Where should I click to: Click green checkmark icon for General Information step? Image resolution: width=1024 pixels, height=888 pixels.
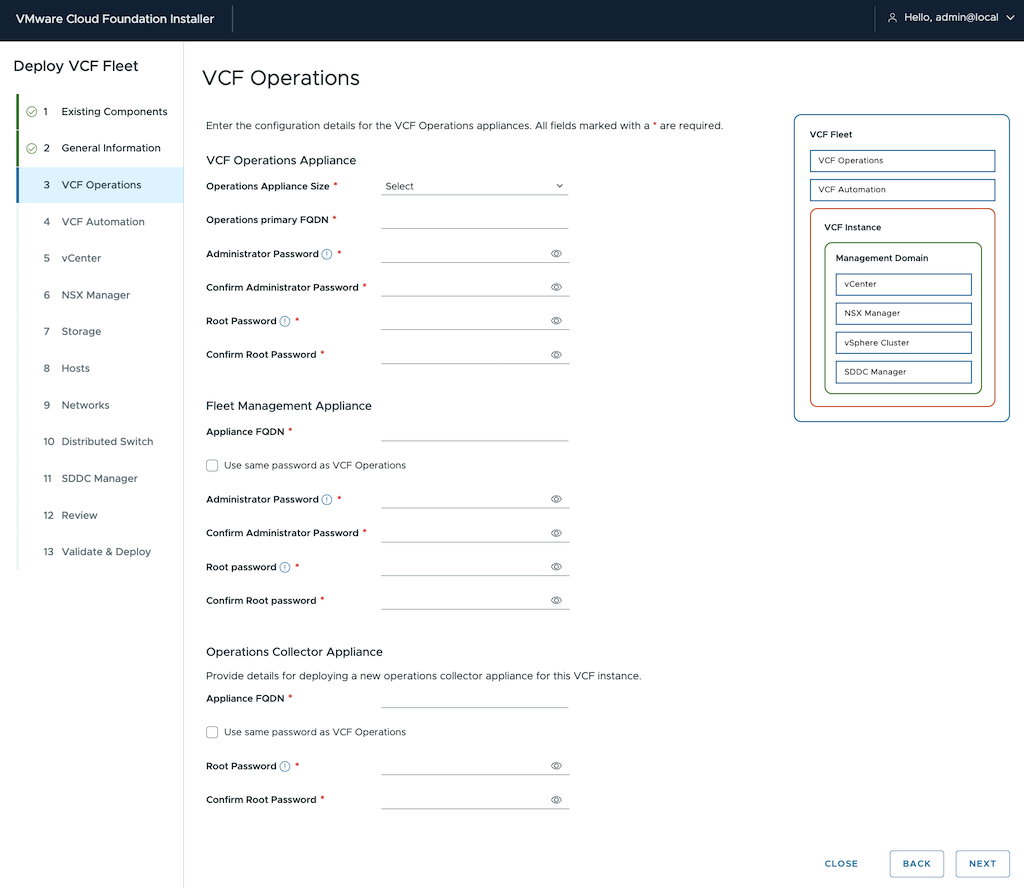coord(31,148)
